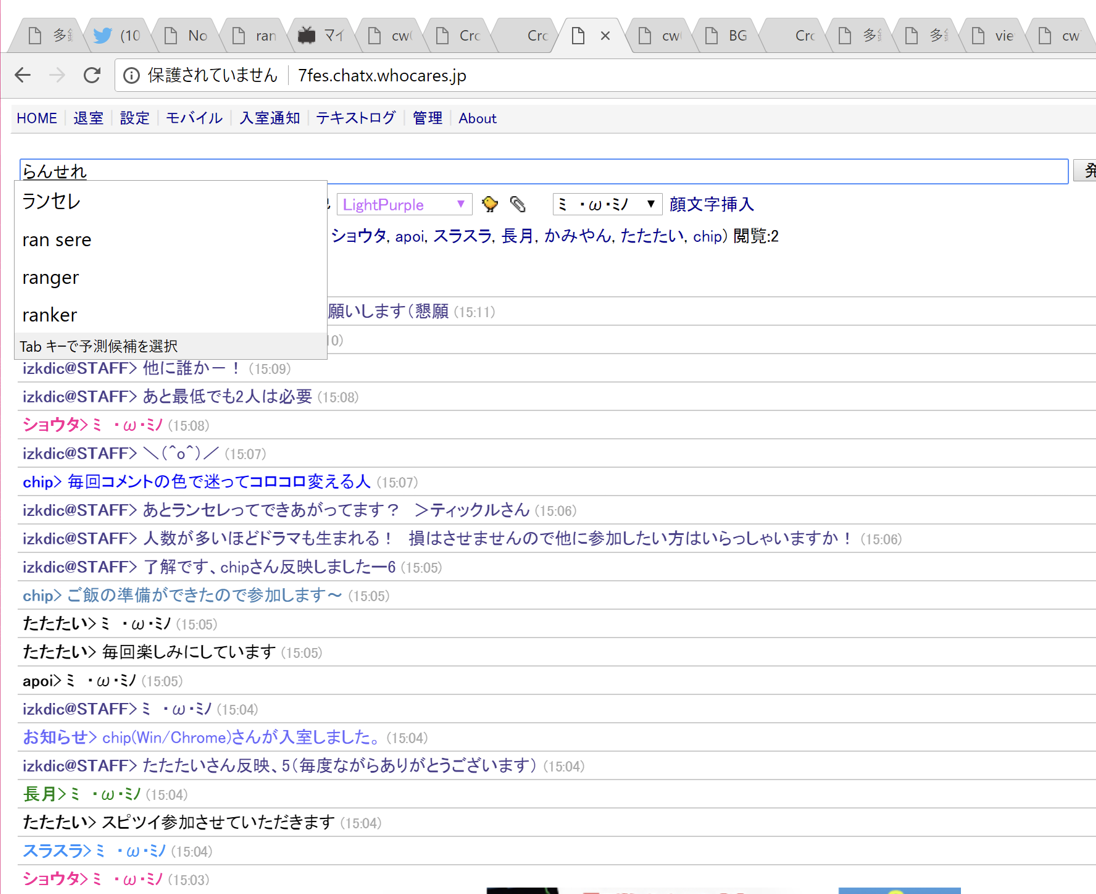Screen dimensions: 1096x894
Task: Click the paperclip attachment icon
Action: pyautogui.click(x=518, y=204)
